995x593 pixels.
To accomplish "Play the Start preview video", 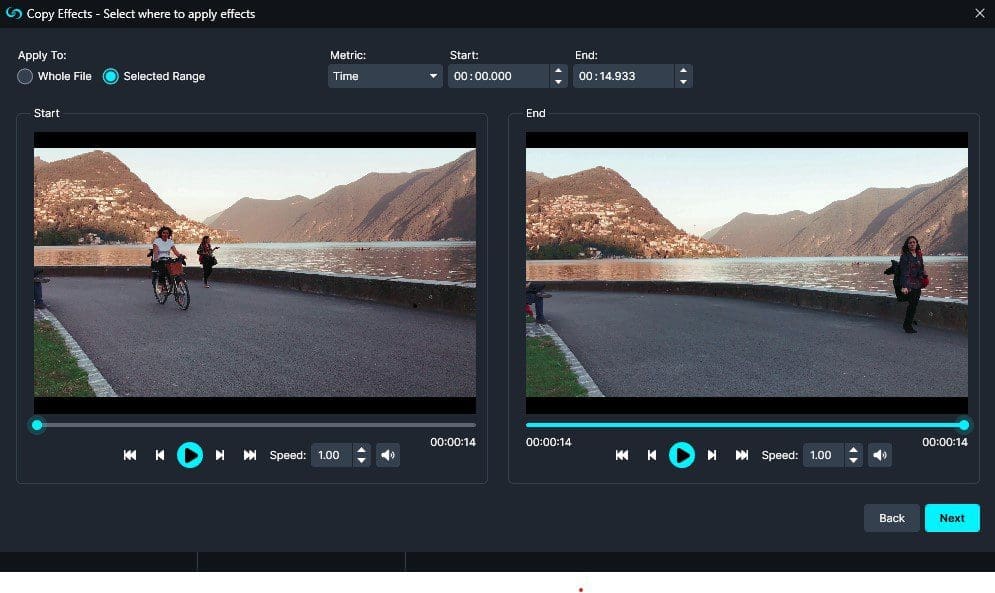I will click(x=191, y=455).
